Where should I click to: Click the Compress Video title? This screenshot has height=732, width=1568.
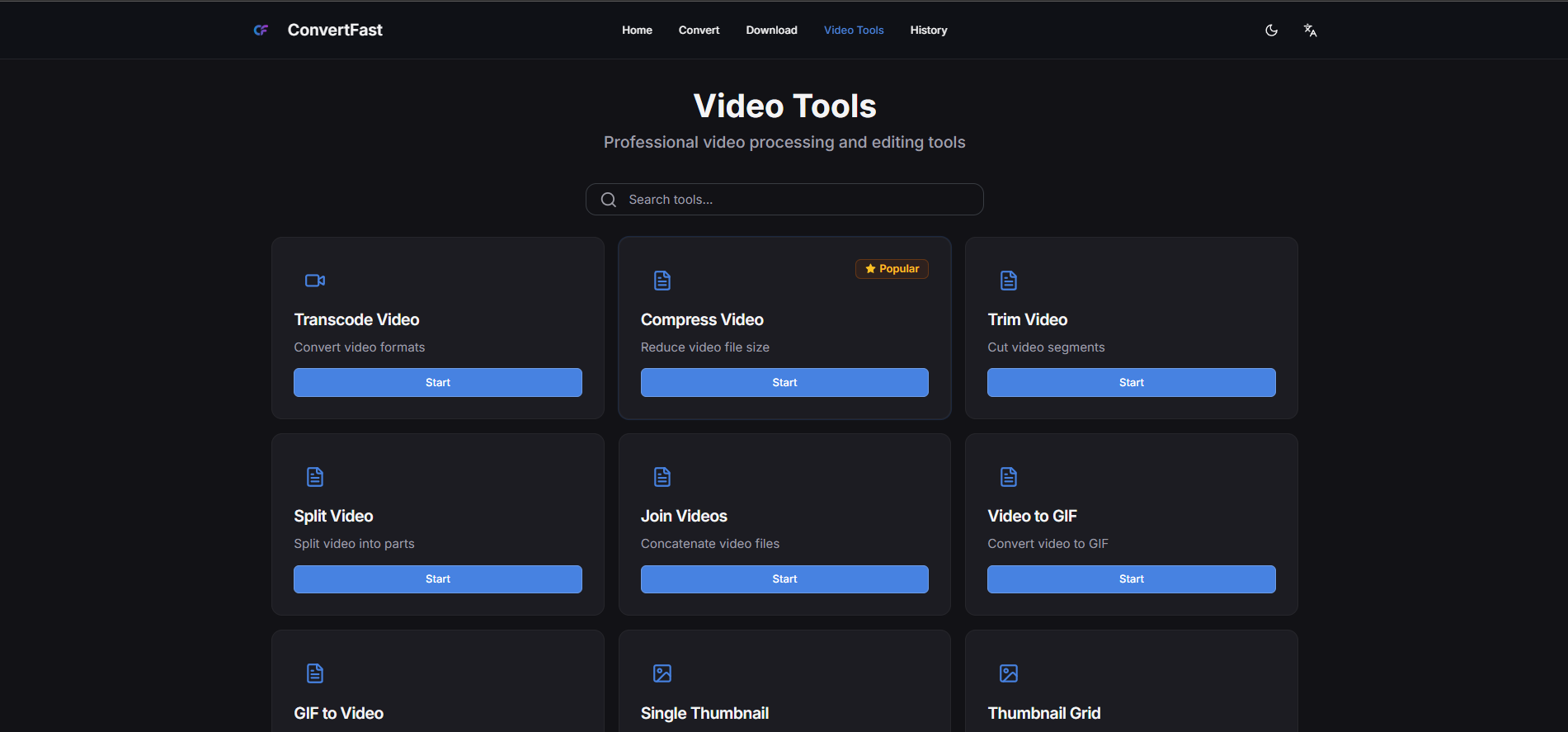click(x=702, y=320)
